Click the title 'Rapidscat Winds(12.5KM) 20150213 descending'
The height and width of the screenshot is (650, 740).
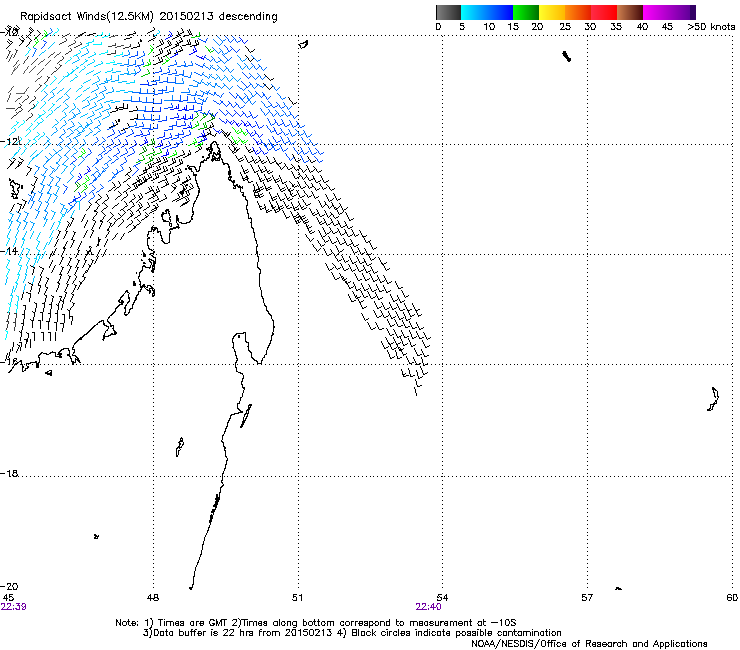(149, 17)
